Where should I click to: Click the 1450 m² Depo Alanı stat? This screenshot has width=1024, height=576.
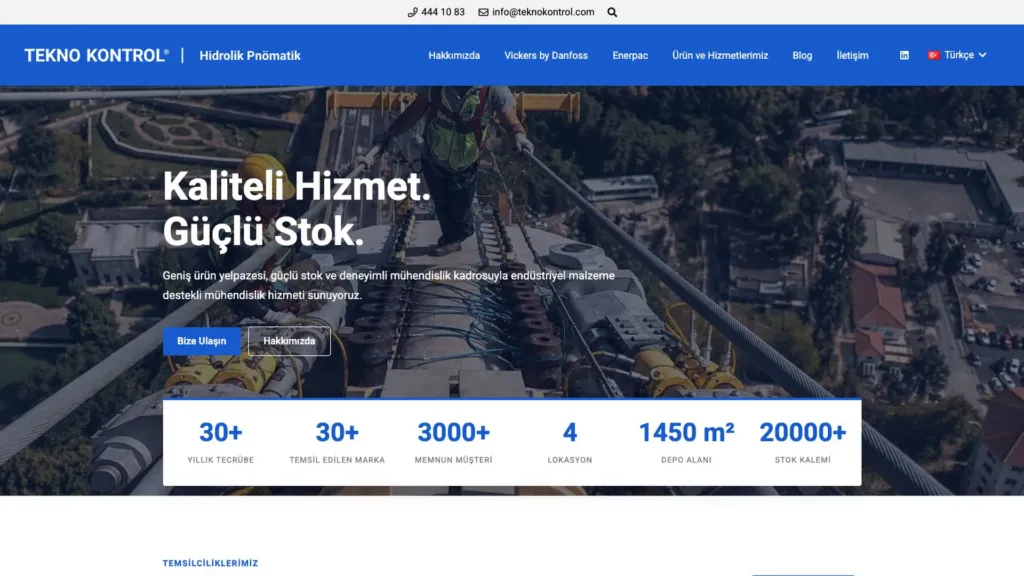click(686, 442)
